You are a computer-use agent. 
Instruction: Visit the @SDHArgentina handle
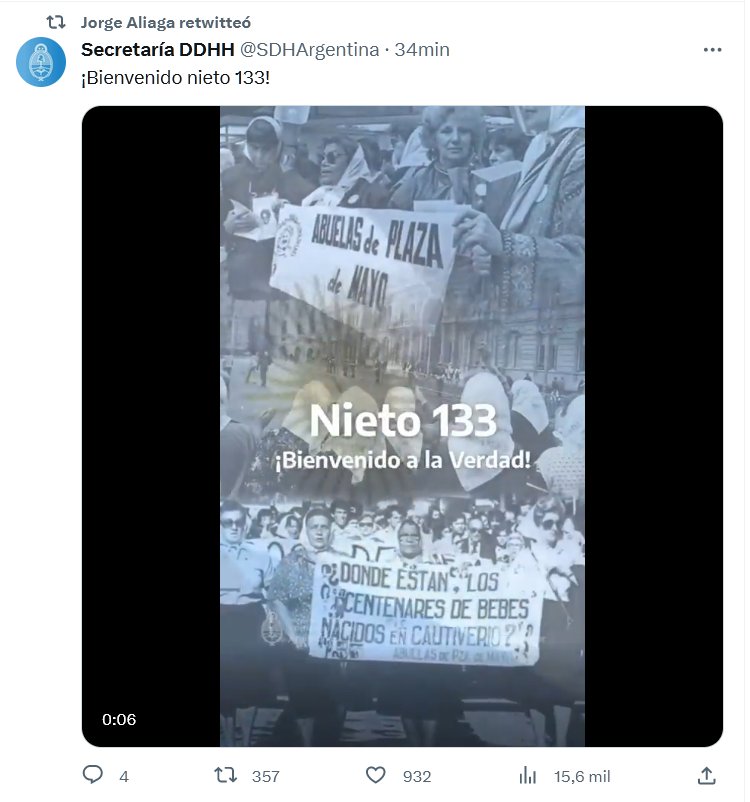[310, 50]
